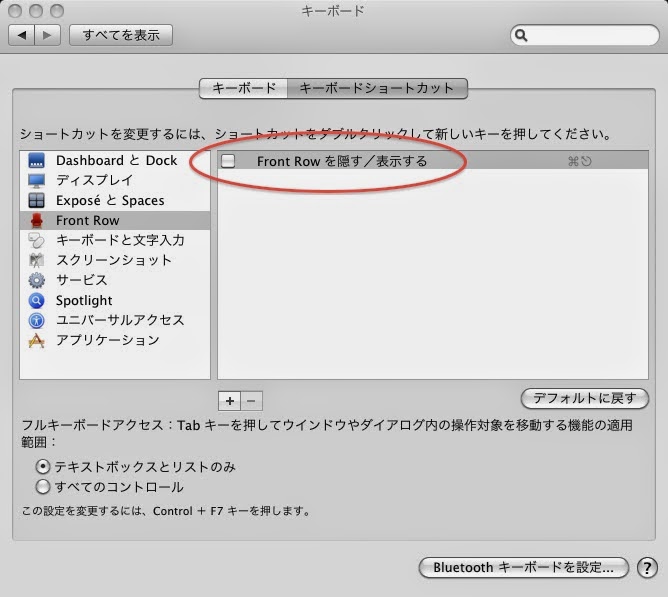
Task: Go back with the left arrow button
Action: click(22, 35)
